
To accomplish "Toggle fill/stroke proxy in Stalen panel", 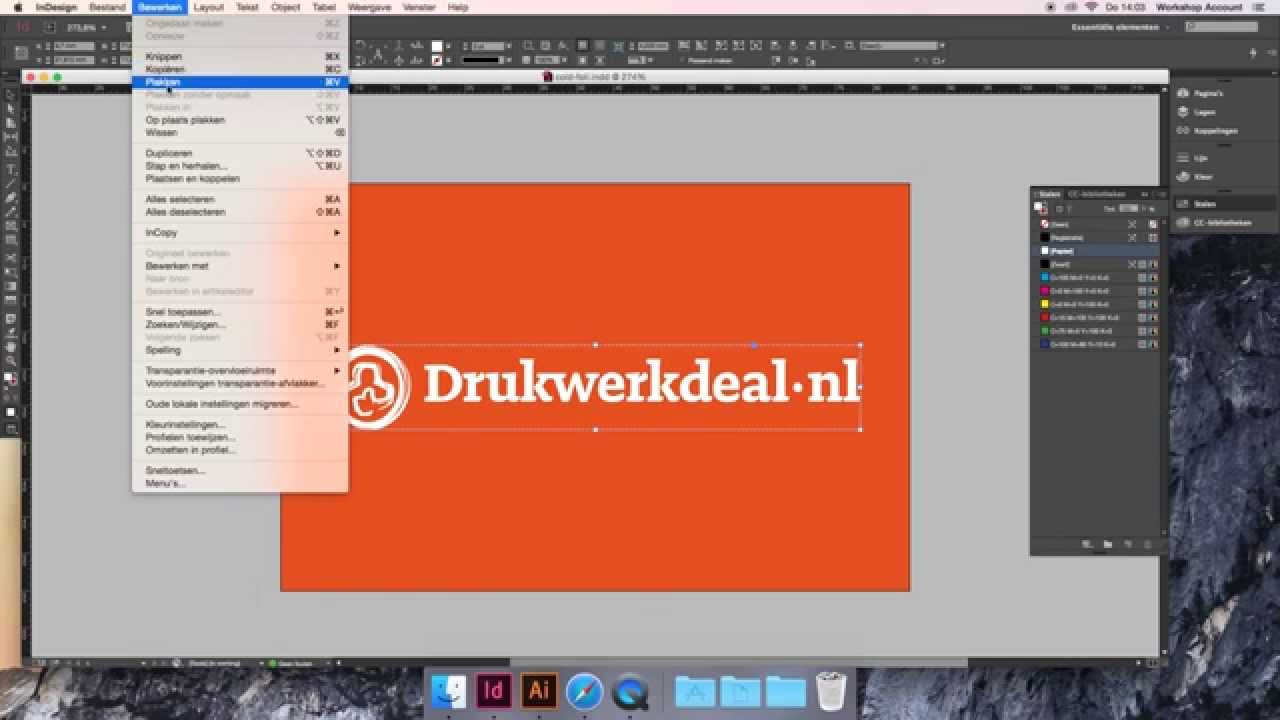I will (x=1040, y=208).
